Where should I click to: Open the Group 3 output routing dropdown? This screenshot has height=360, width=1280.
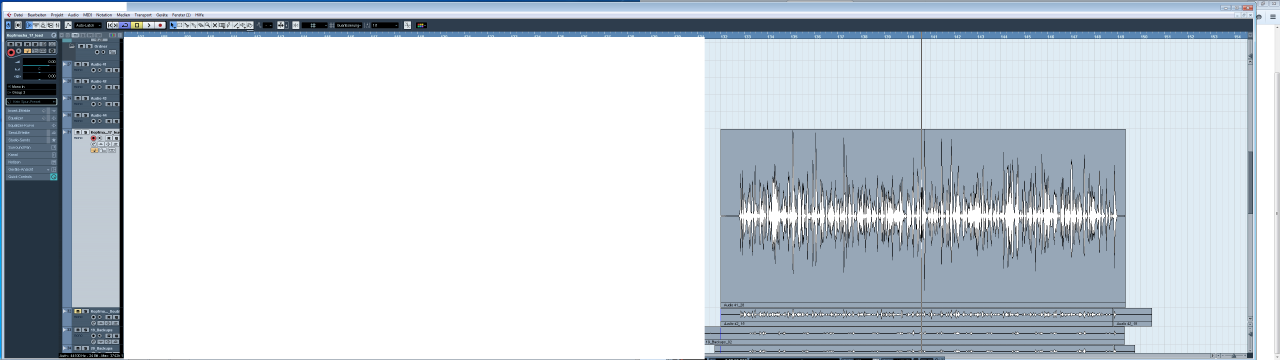(x=31, y=93)
